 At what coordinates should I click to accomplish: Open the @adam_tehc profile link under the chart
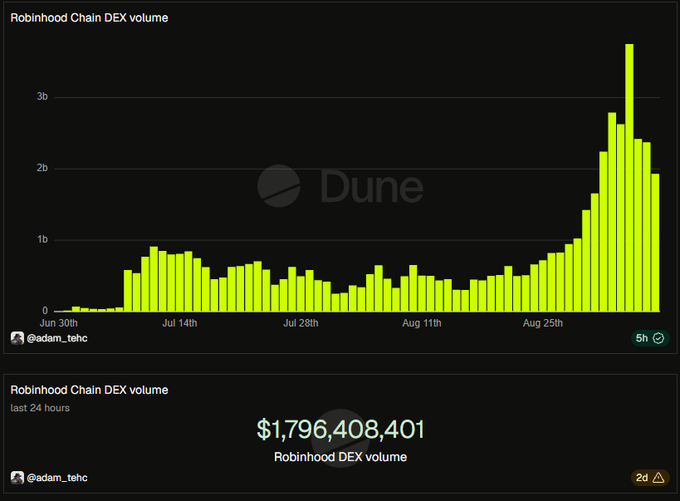pos(57,338)
